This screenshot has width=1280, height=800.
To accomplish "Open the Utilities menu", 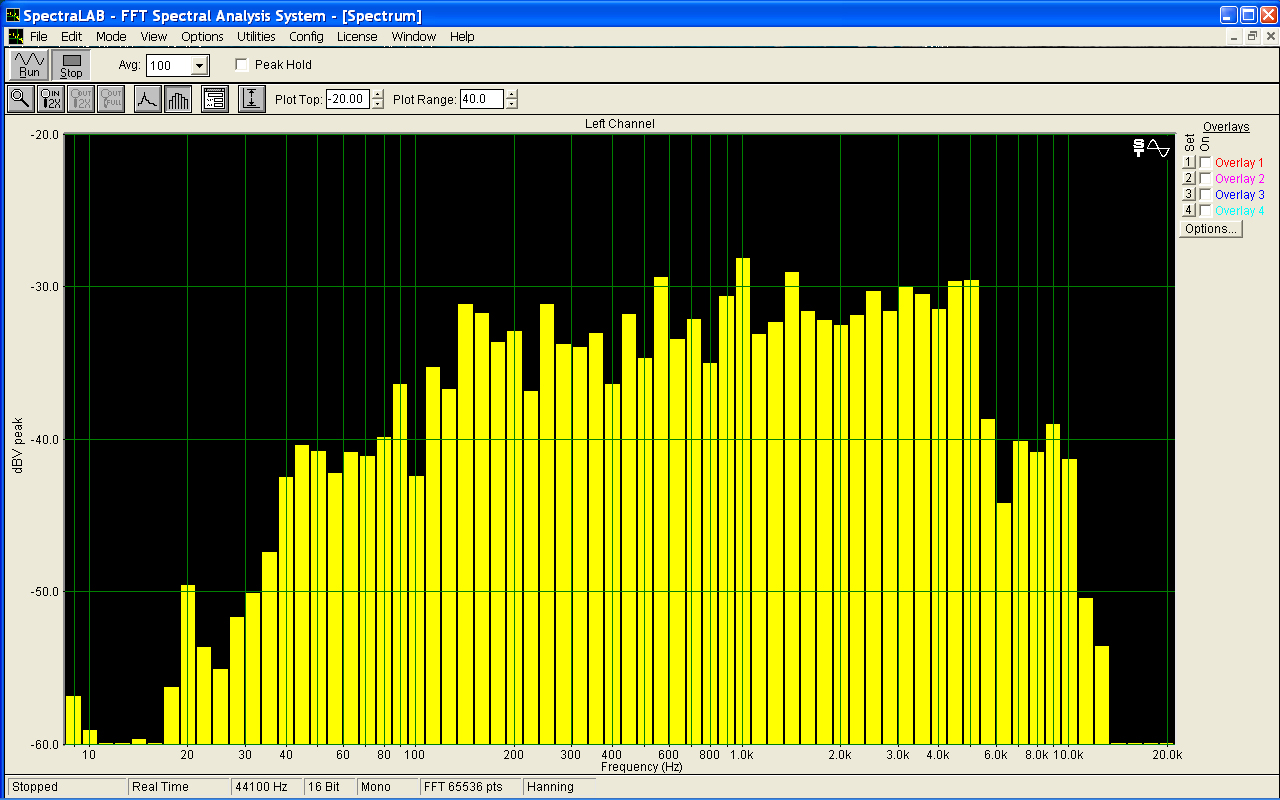I will point(256,36).
